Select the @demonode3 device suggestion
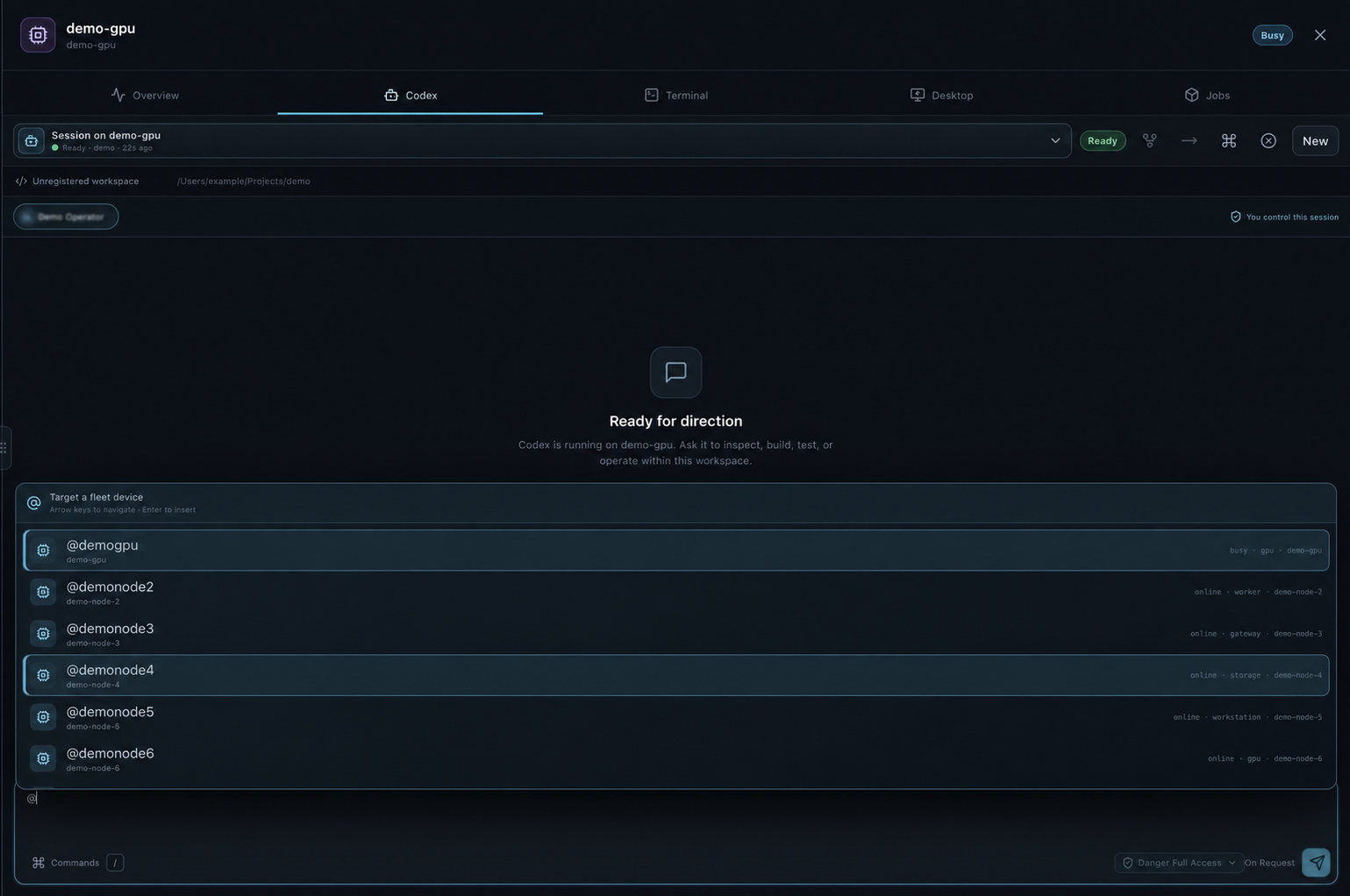This screenshot has width=1350, height=896. (675, 634)
